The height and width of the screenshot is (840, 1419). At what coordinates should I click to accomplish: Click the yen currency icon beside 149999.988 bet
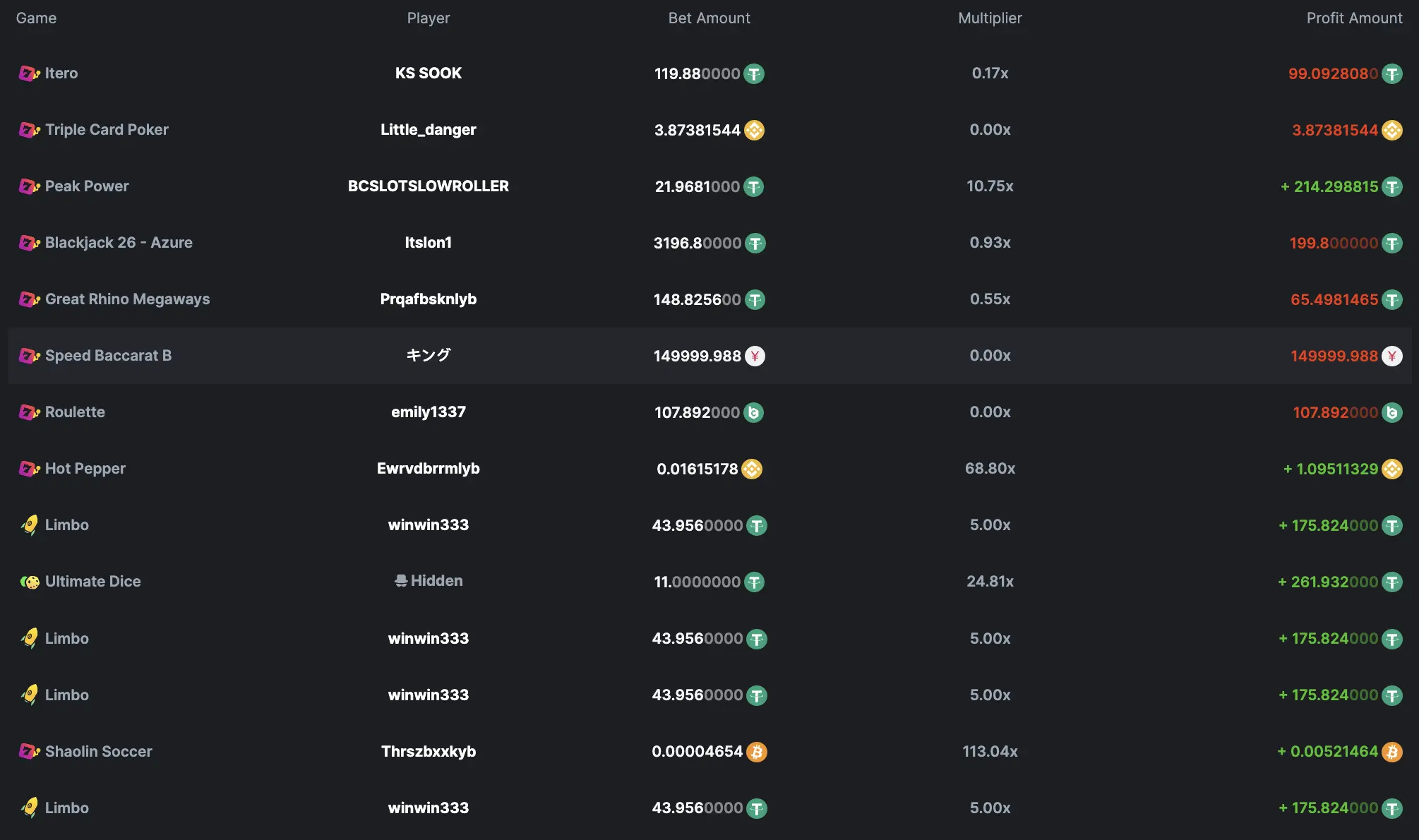pos(755,356)
